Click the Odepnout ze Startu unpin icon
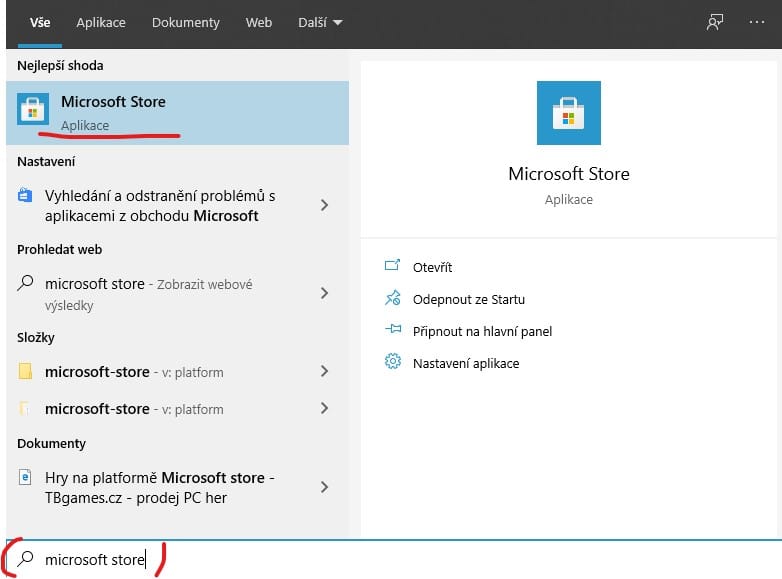The width and height of the screenshot is (782, 579). [392, 298]
